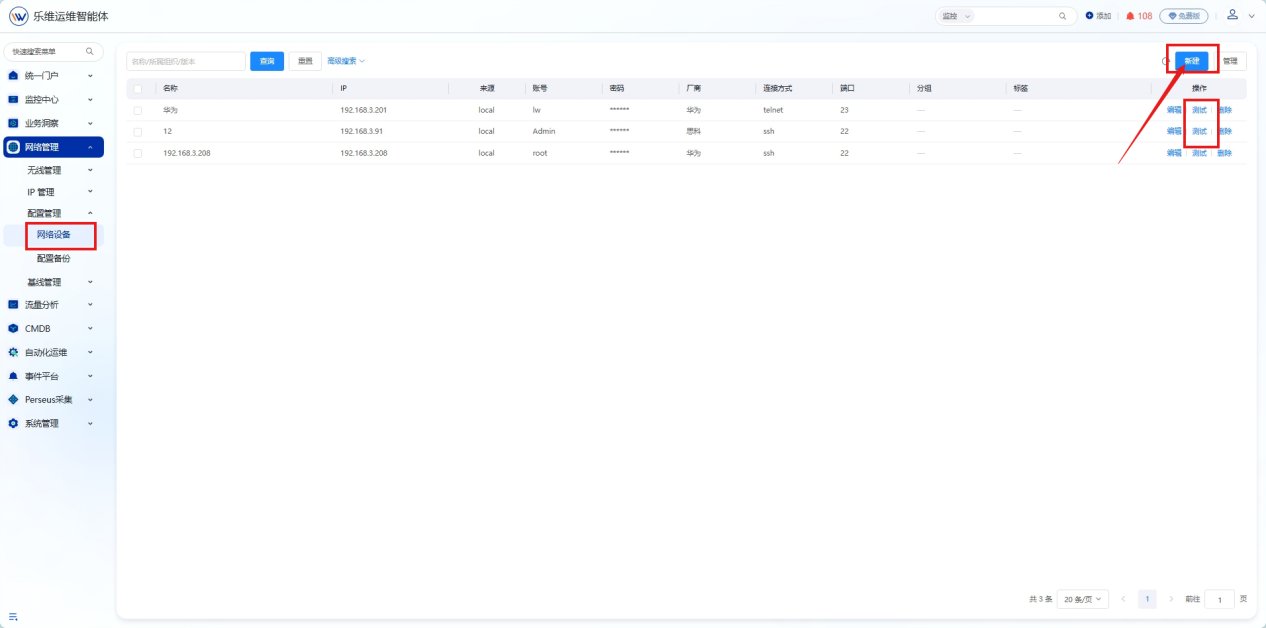Click 测试 for the row named 12
1266x628 pixels.
(1199, 131)
